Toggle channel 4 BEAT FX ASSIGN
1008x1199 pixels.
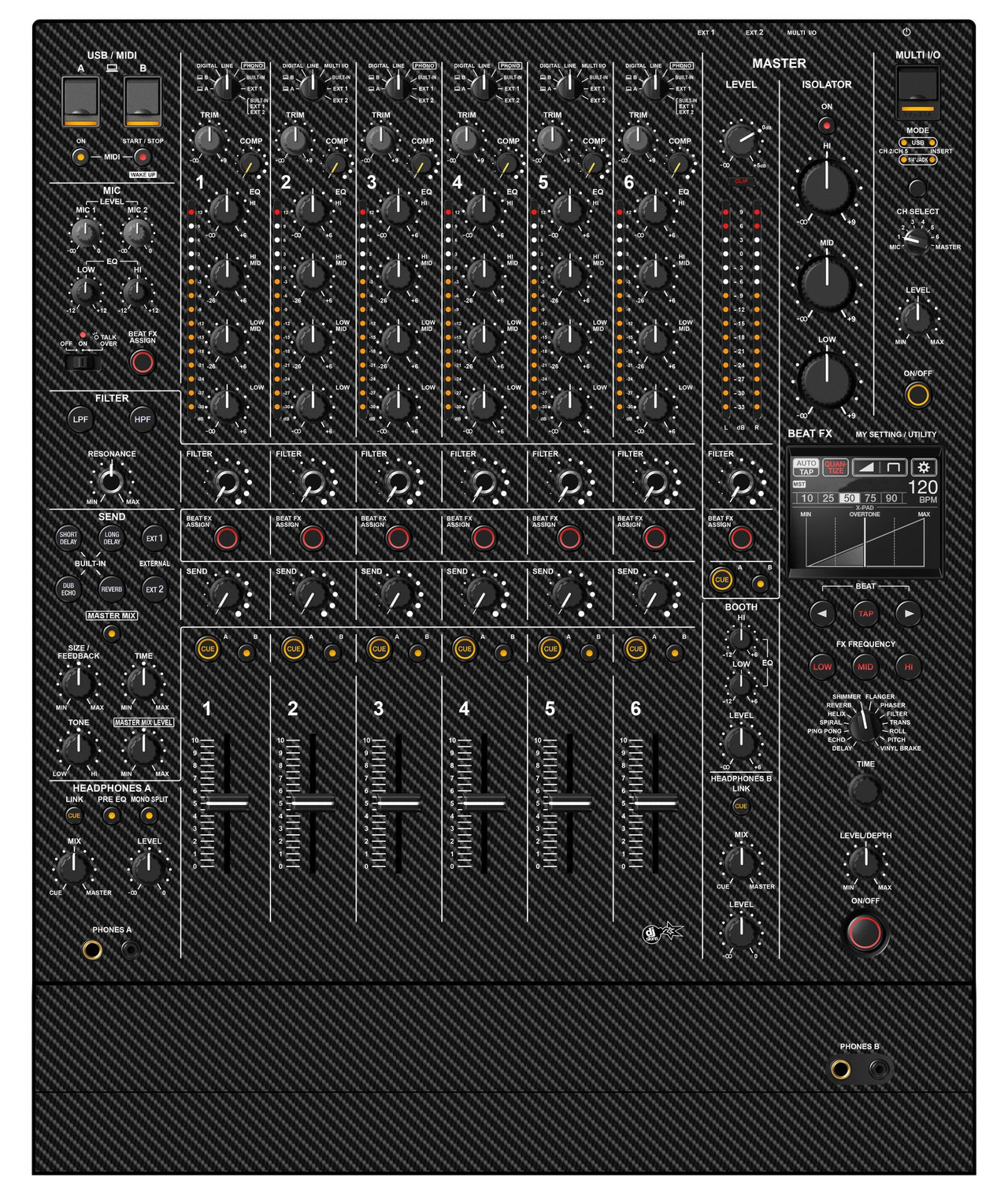(x=484, y=538)
